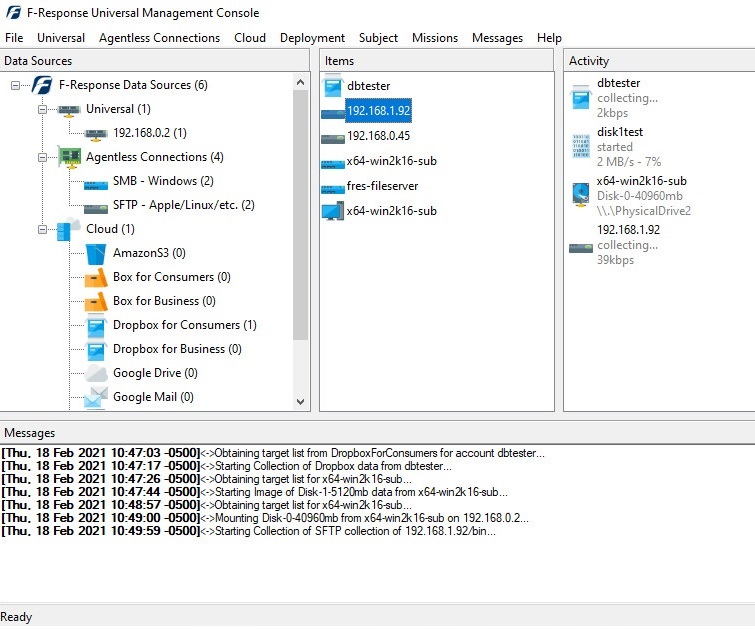
Task: Click the Data Sources vertical scrollbar thumb
Action: (300, 215)
